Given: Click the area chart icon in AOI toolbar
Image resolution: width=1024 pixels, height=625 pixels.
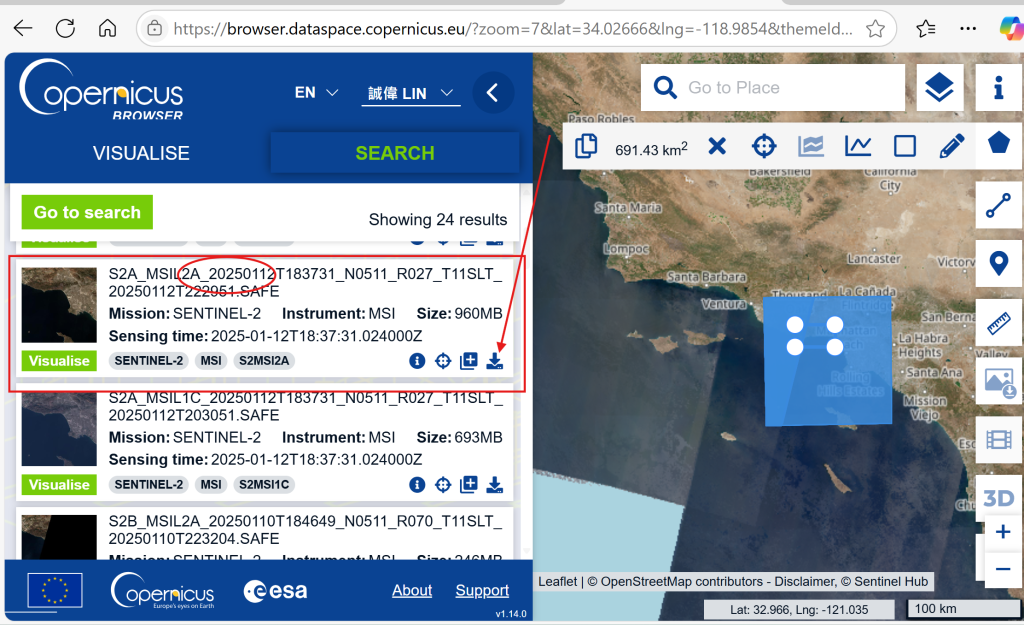Looking at the screenshot, I should pyautogui.click(x=810, y=146).
